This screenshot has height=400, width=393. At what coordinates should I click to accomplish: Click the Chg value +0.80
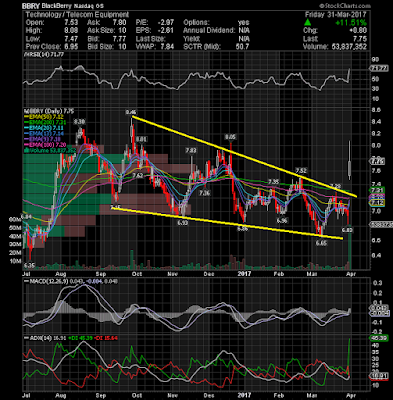coord(358,31)
